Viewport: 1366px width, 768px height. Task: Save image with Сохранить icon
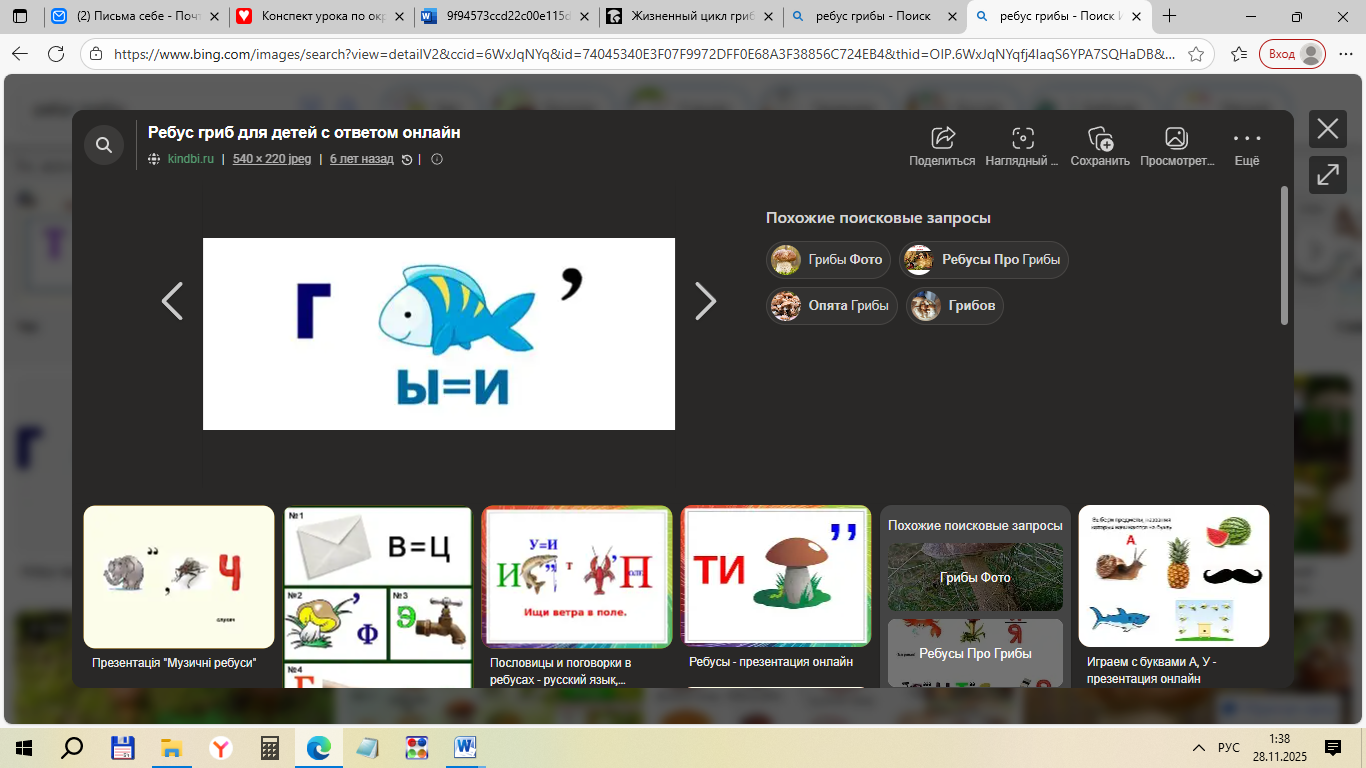(1100, 139)
